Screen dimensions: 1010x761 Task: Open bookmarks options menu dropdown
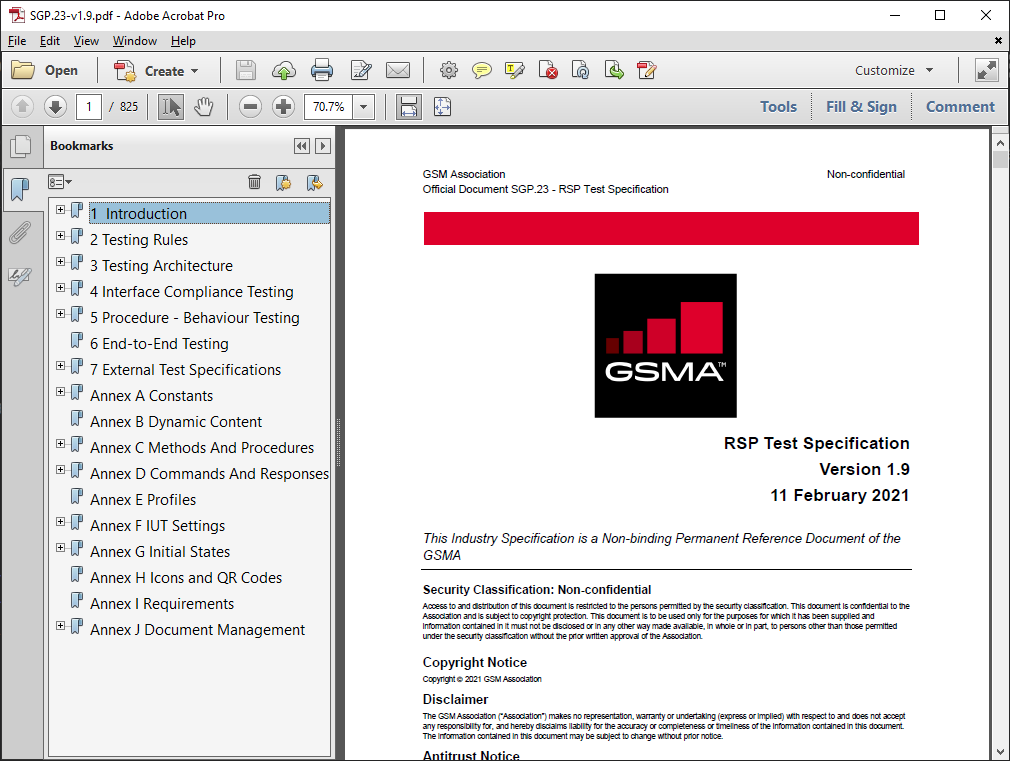(60, 182)
